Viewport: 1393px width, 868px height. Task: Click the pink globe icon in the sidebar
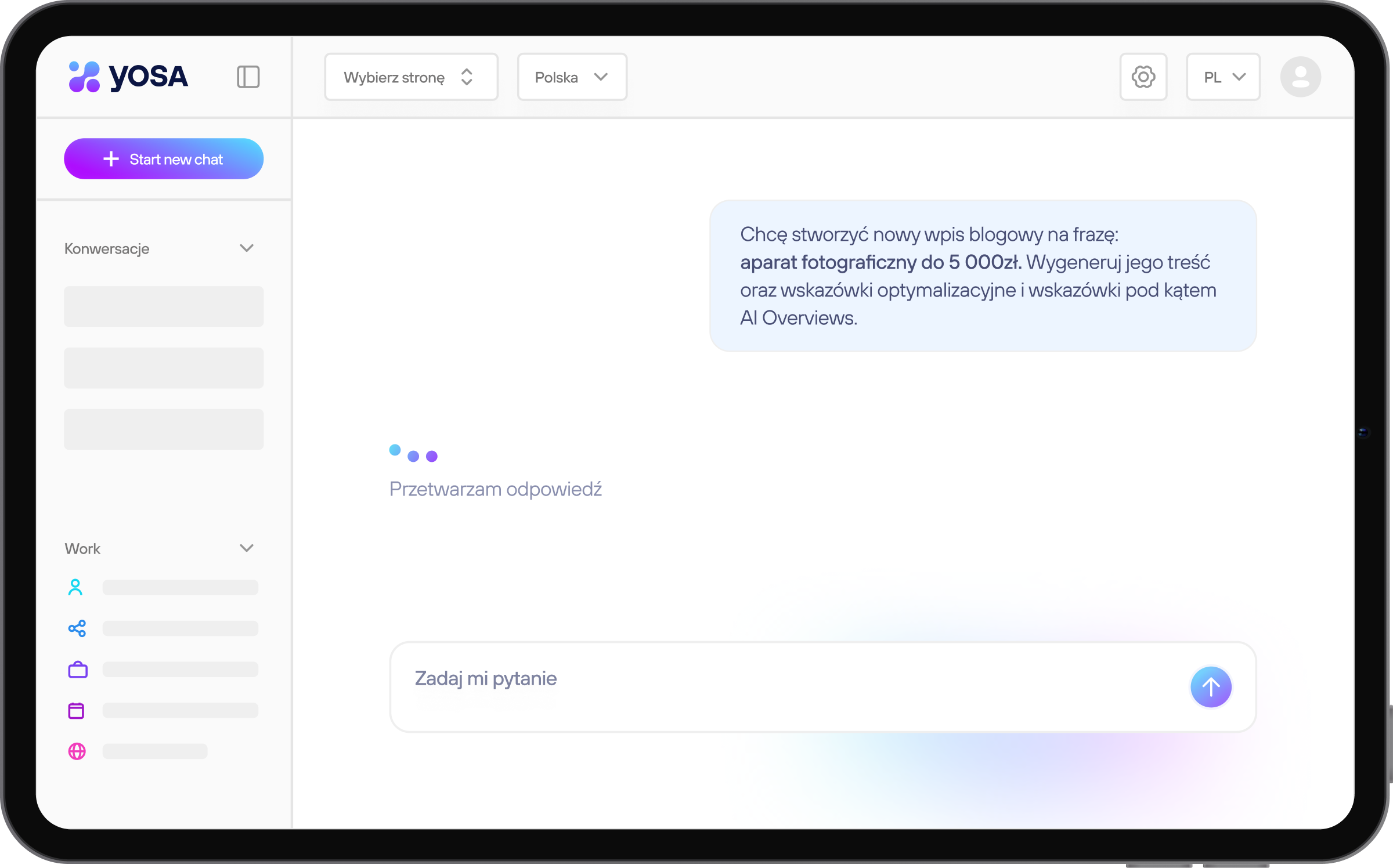coord(77,751)
